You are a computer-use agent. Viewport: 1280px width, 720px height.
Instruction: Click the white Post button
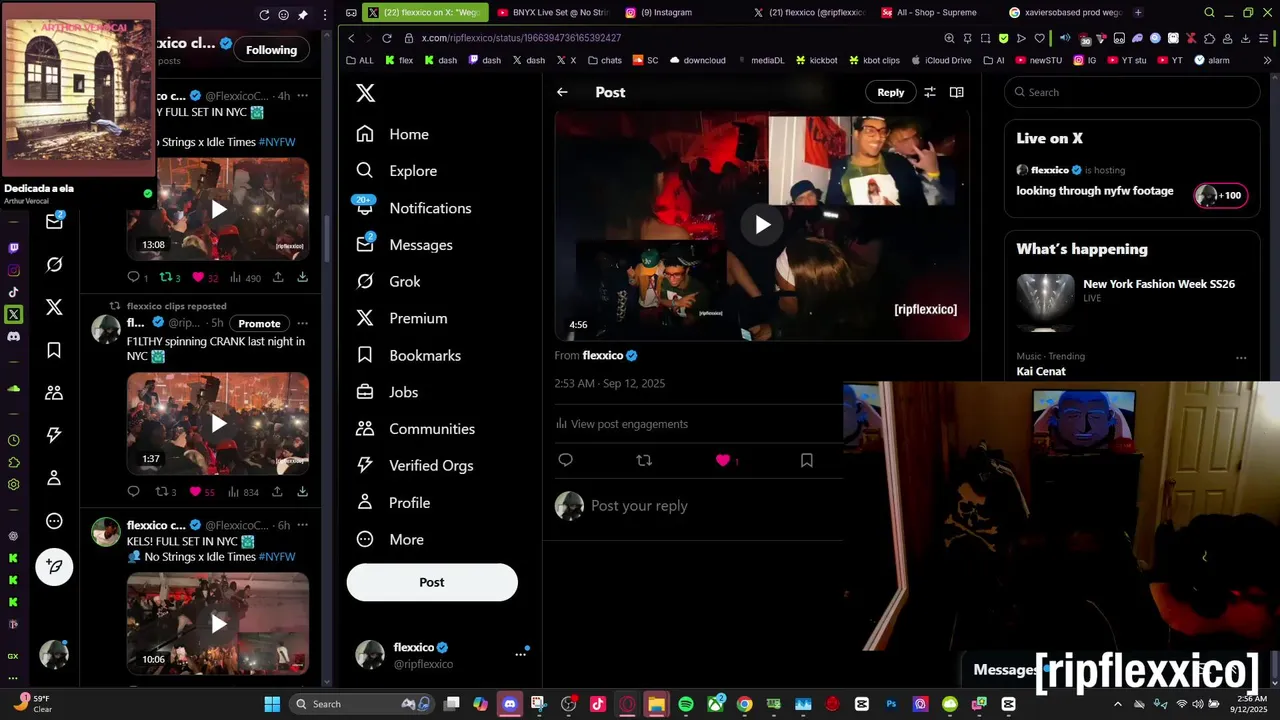pyautogui.click(x=432, y=582)
